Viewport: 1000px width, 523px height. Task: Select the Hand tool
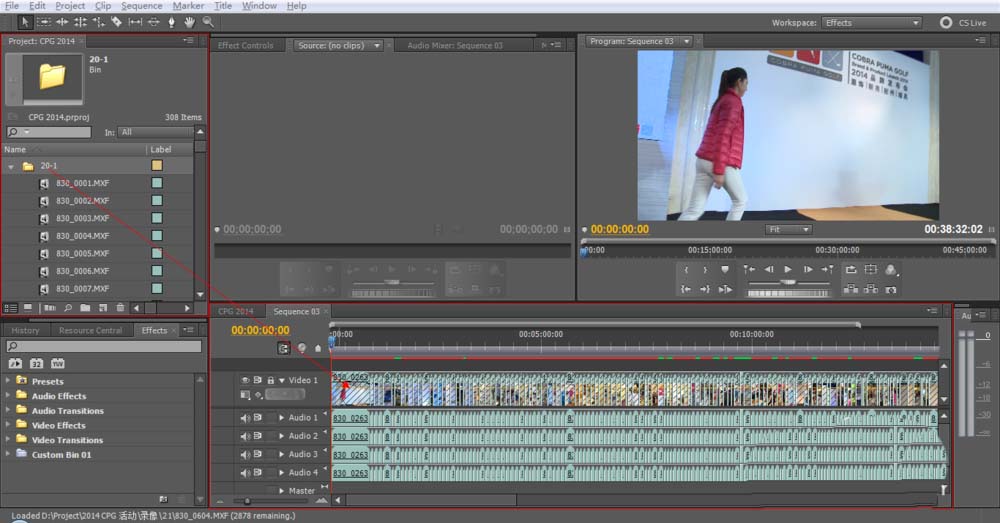tap(189, 21)
